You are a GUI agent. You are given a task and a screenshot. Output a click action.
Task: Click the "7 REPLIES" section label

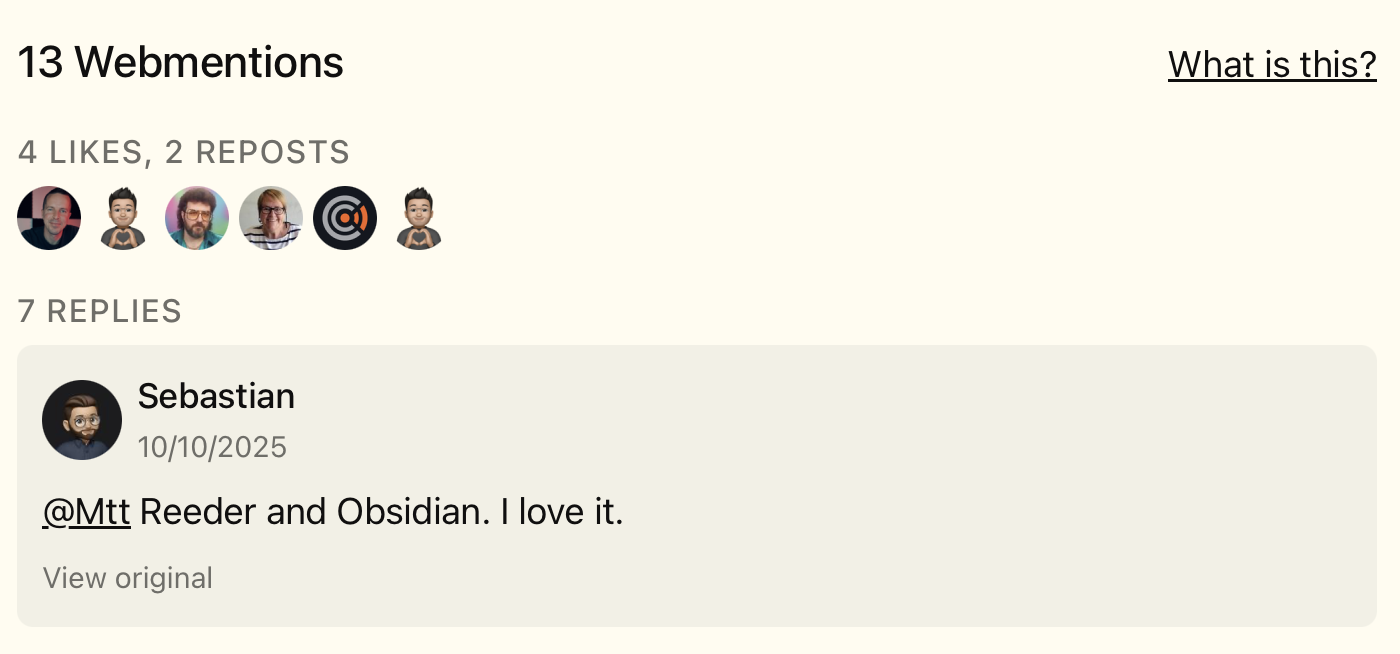(100, 312)
